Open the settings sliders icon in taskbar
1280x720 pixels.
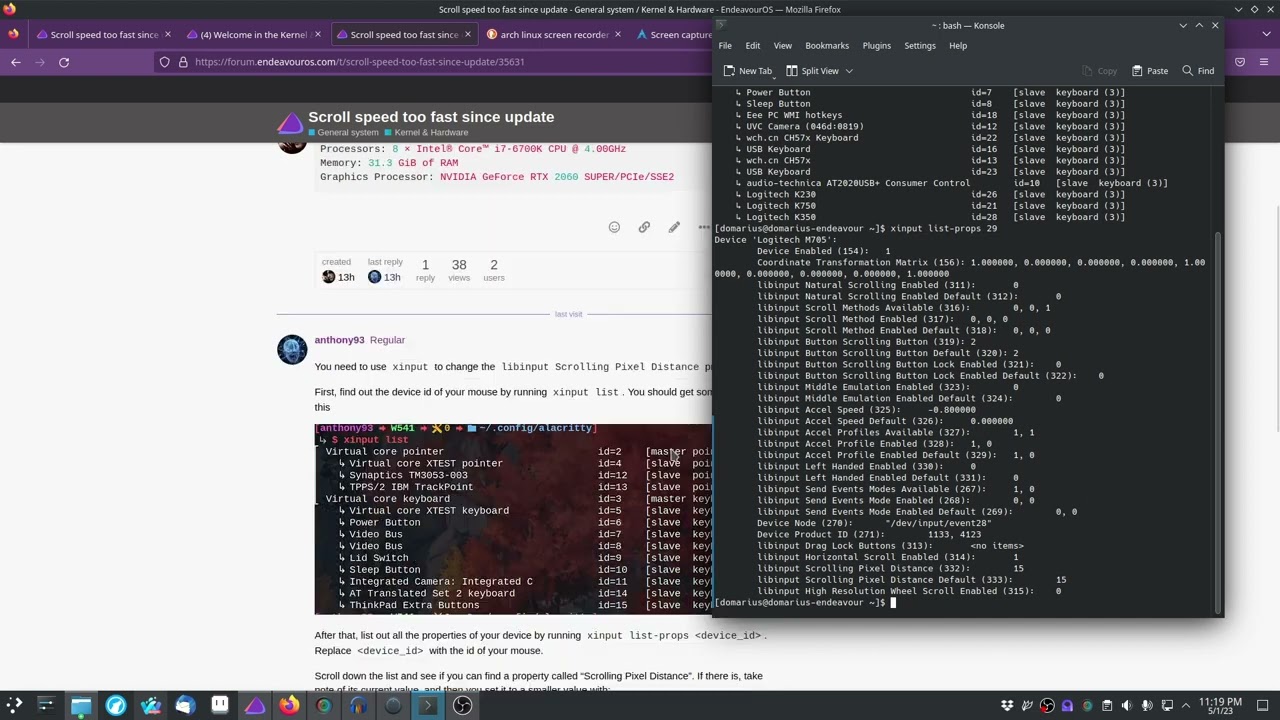(x=45, y=705)
